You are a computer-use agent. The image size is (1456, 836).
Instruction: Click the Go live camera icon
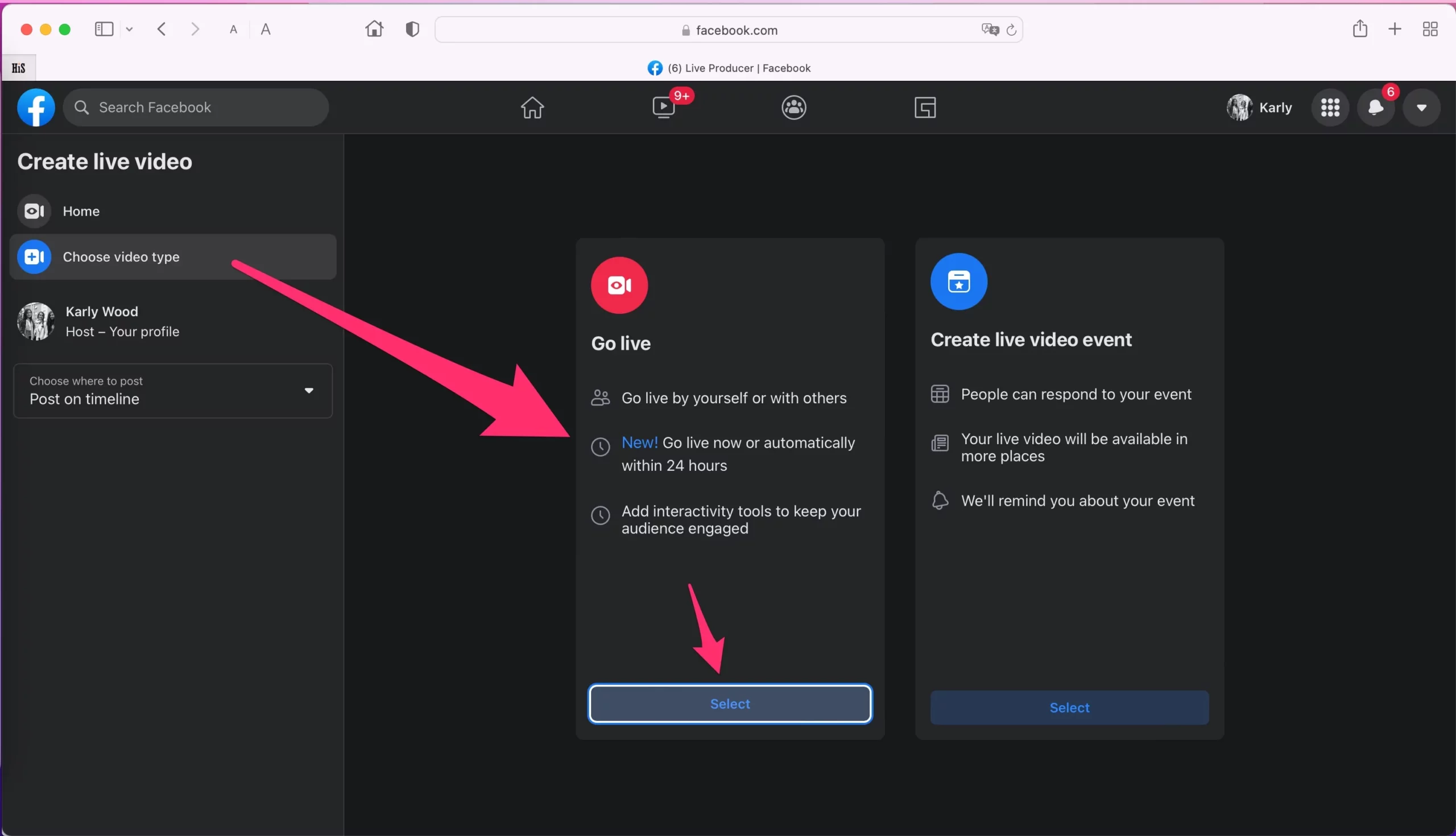point(618,284)
